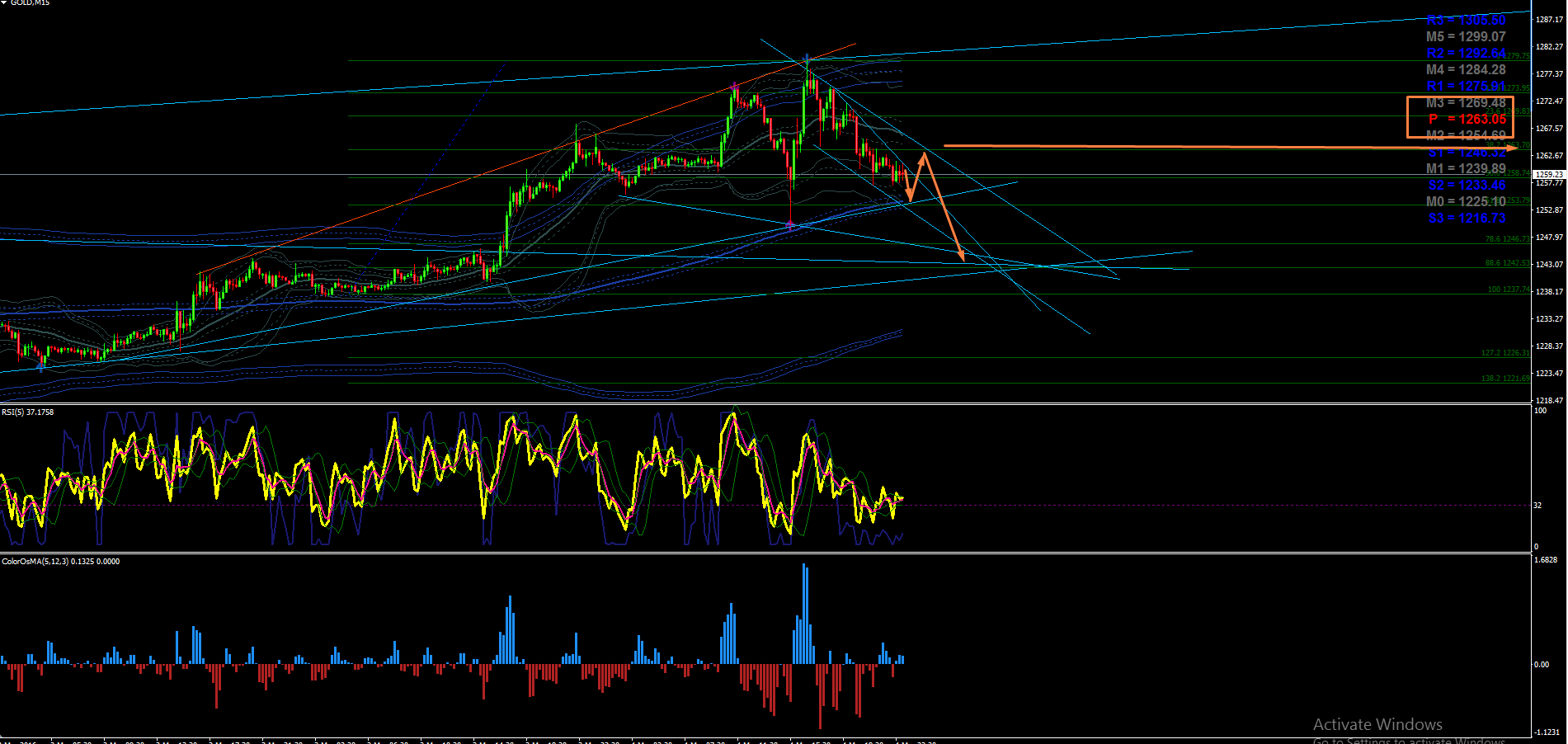Select the R3 = 1305.50 pivot label
The width and height of the screenshot is (1568, 744).
click(x=1467, y=20)
